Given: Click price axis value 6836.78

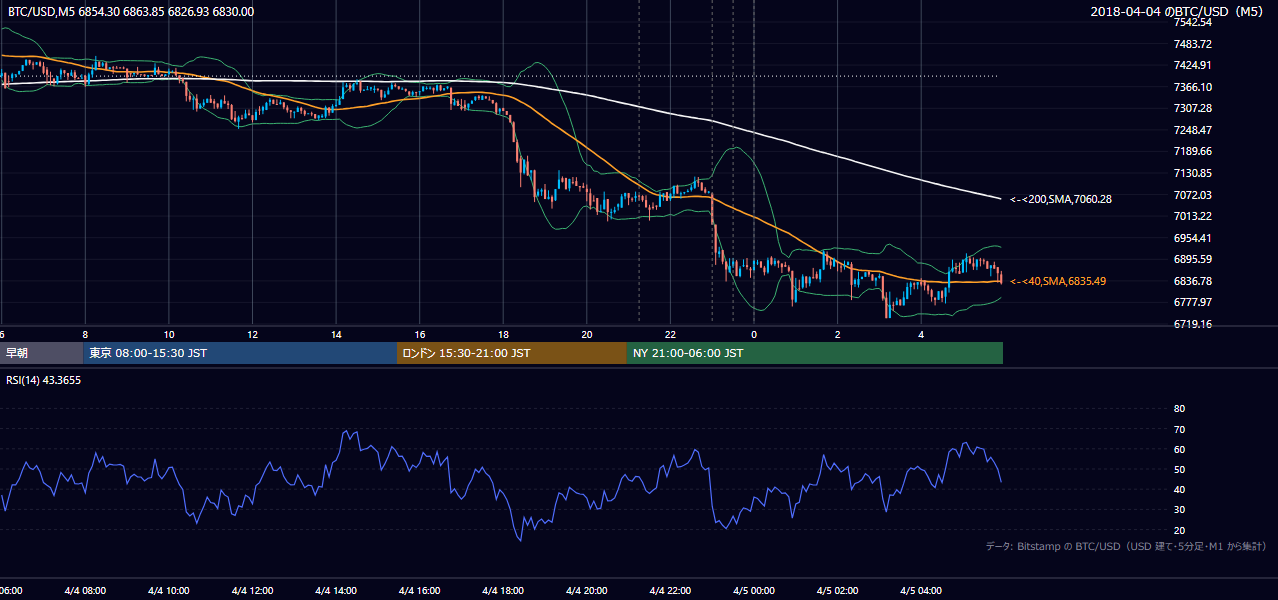Looking at the screenshot, I should pos(1193,281).
